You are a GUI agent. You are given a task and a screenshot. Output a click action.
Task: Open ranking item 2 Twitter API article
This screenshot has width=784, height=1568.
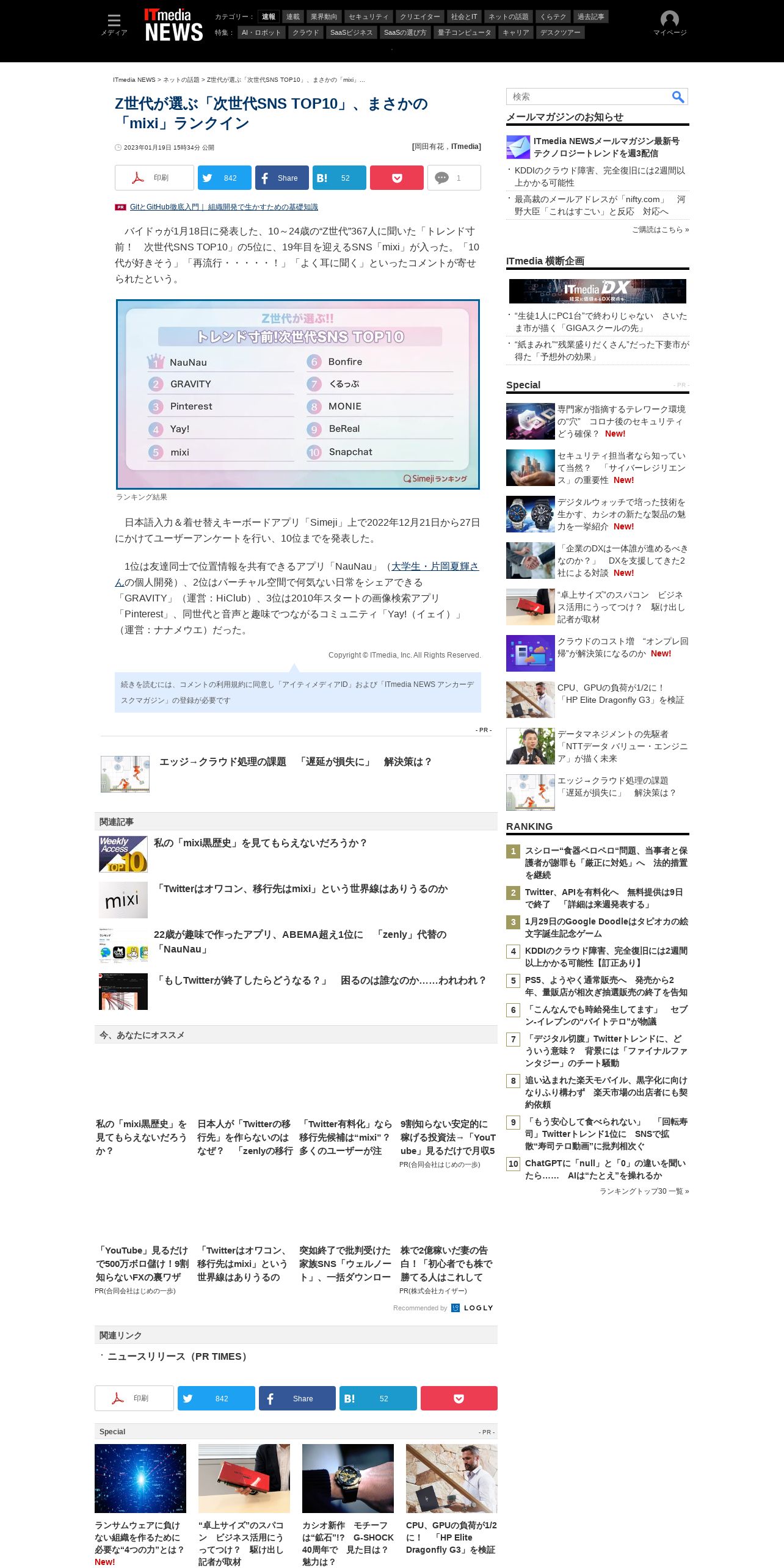coord(604,898)
